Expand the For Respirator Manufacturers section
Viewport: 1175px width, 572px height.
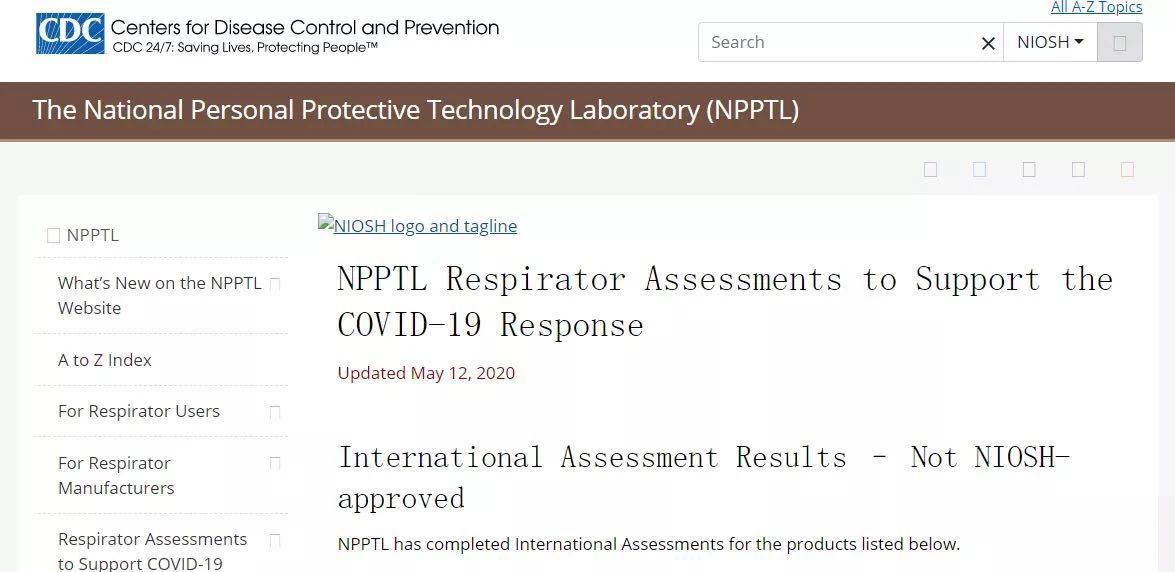pos(275,463)
